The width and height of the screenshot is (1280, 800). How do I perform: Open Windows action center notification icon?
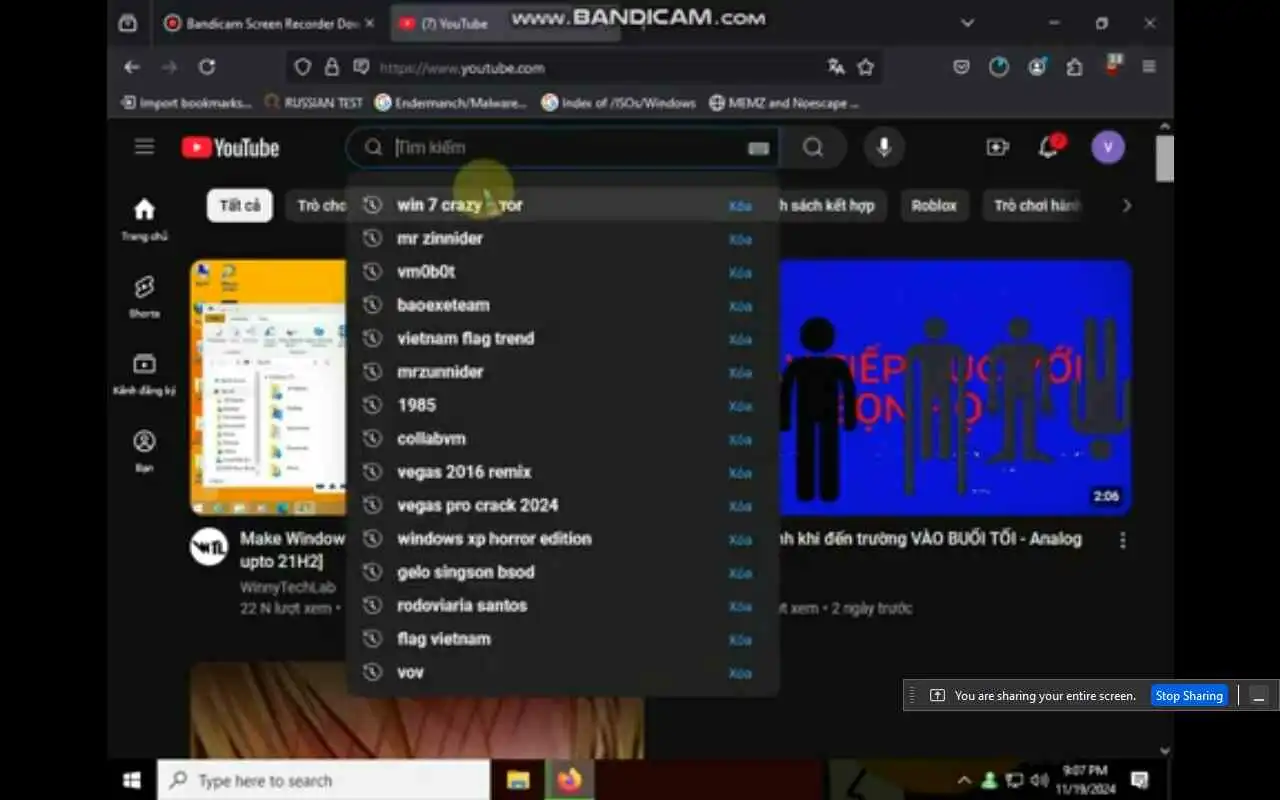pos(1139,780)
